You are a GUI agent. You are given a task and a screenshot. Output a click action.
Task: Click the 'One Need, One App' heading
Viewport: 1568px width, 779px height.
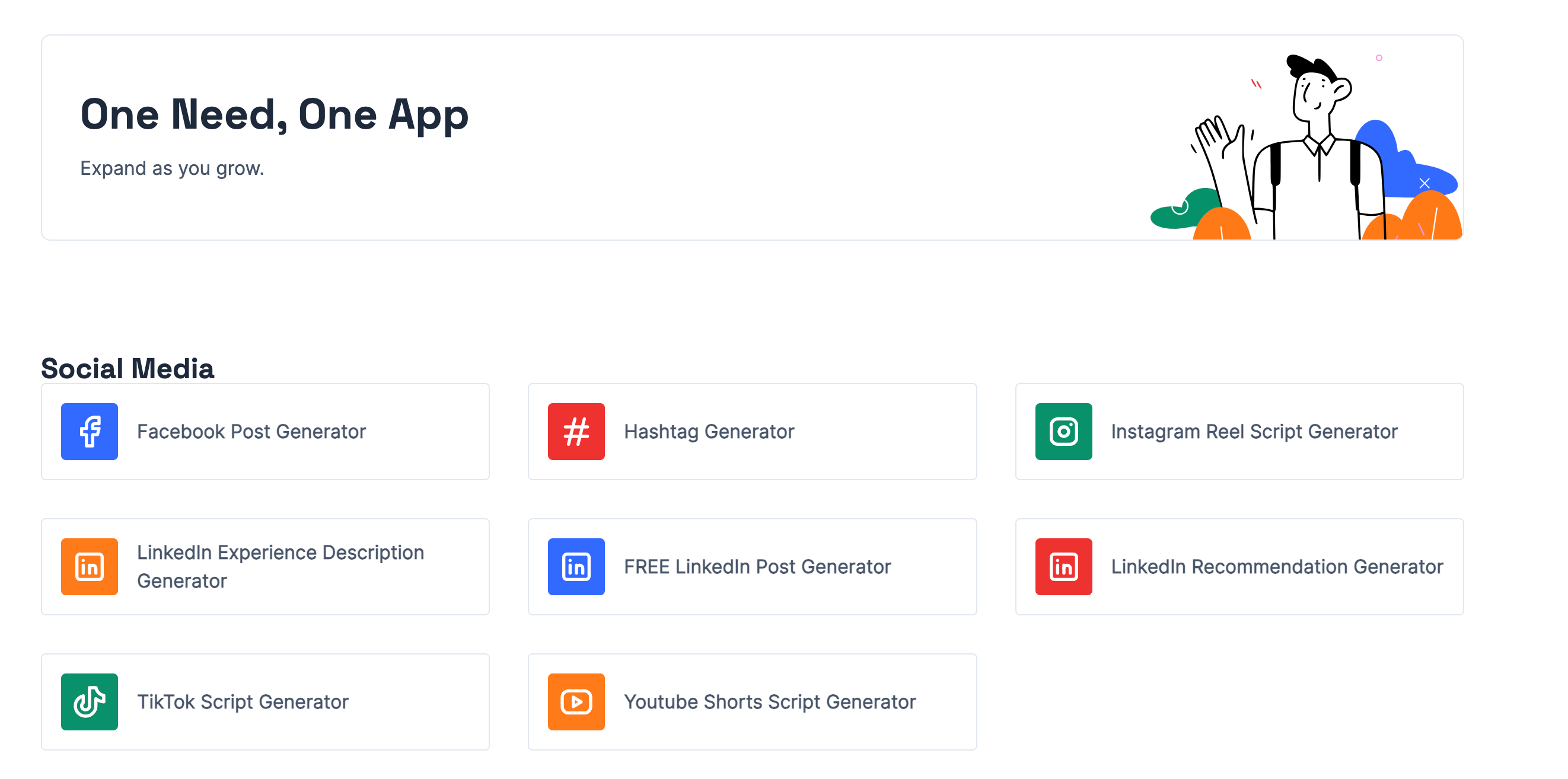(x=275, y=114)
